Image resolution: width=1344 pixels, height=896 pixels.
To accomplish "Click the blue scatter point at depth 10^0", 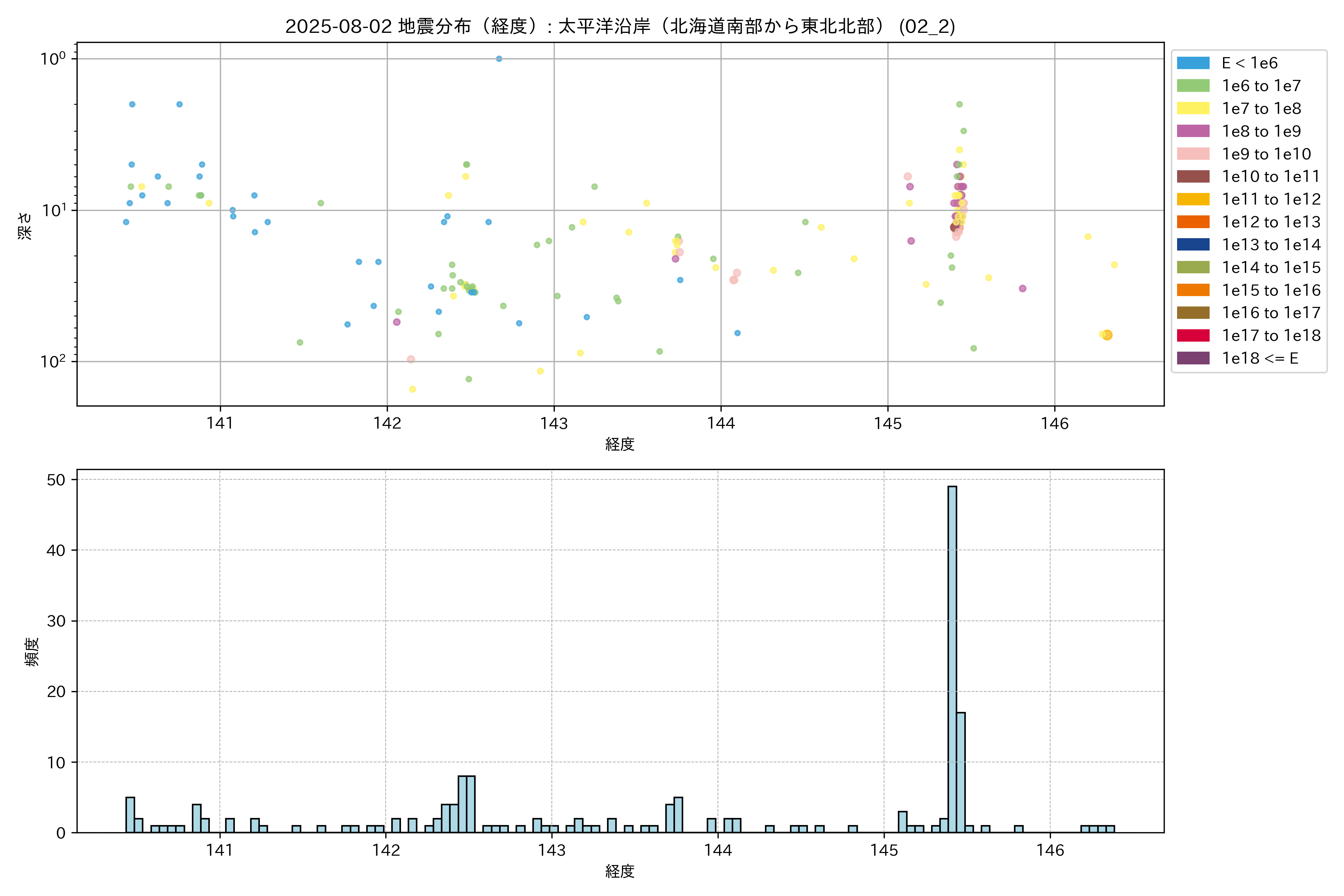I will point(499,59).
